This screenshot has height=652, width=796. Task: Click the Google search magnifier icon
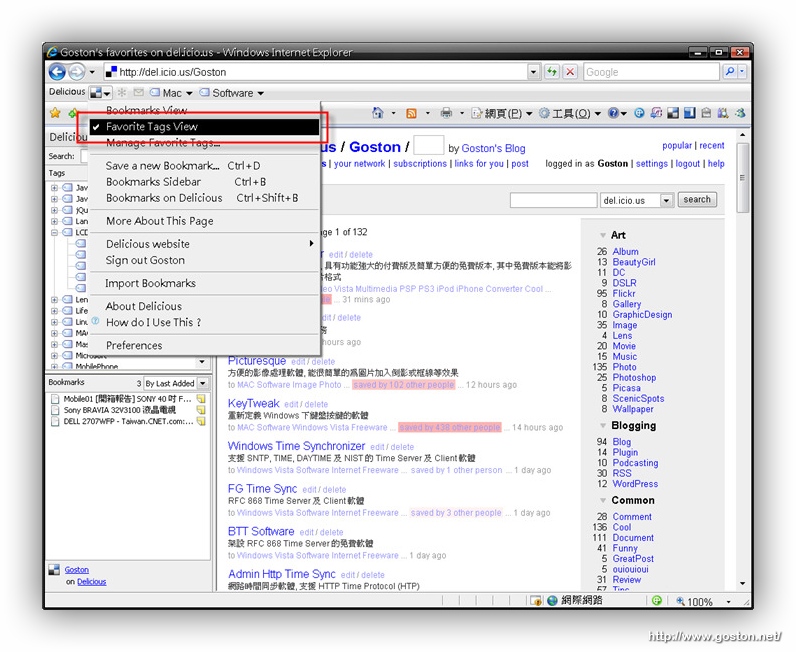pyautogui.click(x=729, y=72)
